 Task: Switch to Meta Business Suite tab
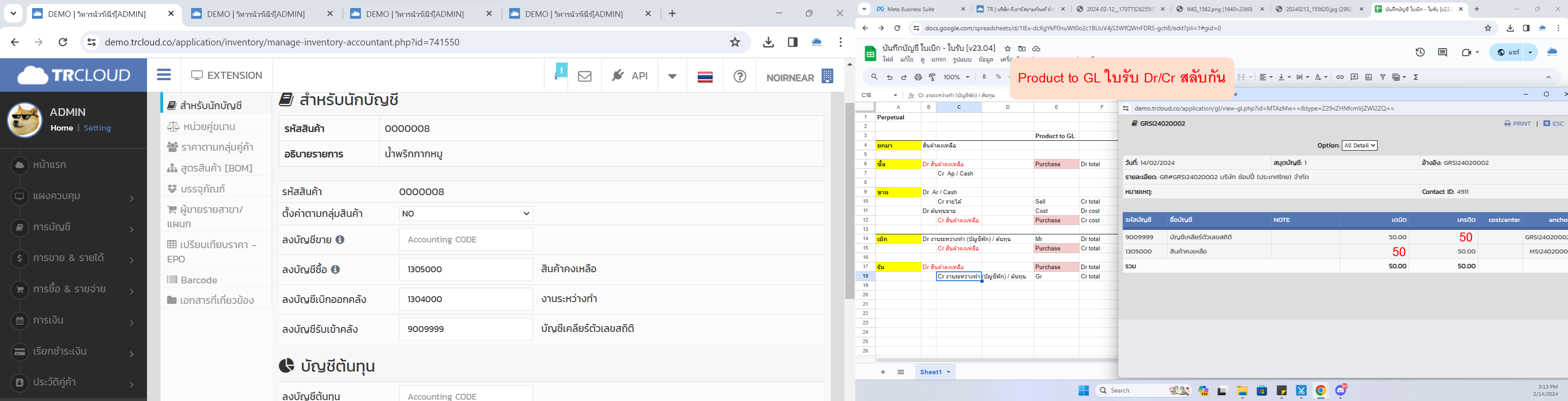coord(920,9)
